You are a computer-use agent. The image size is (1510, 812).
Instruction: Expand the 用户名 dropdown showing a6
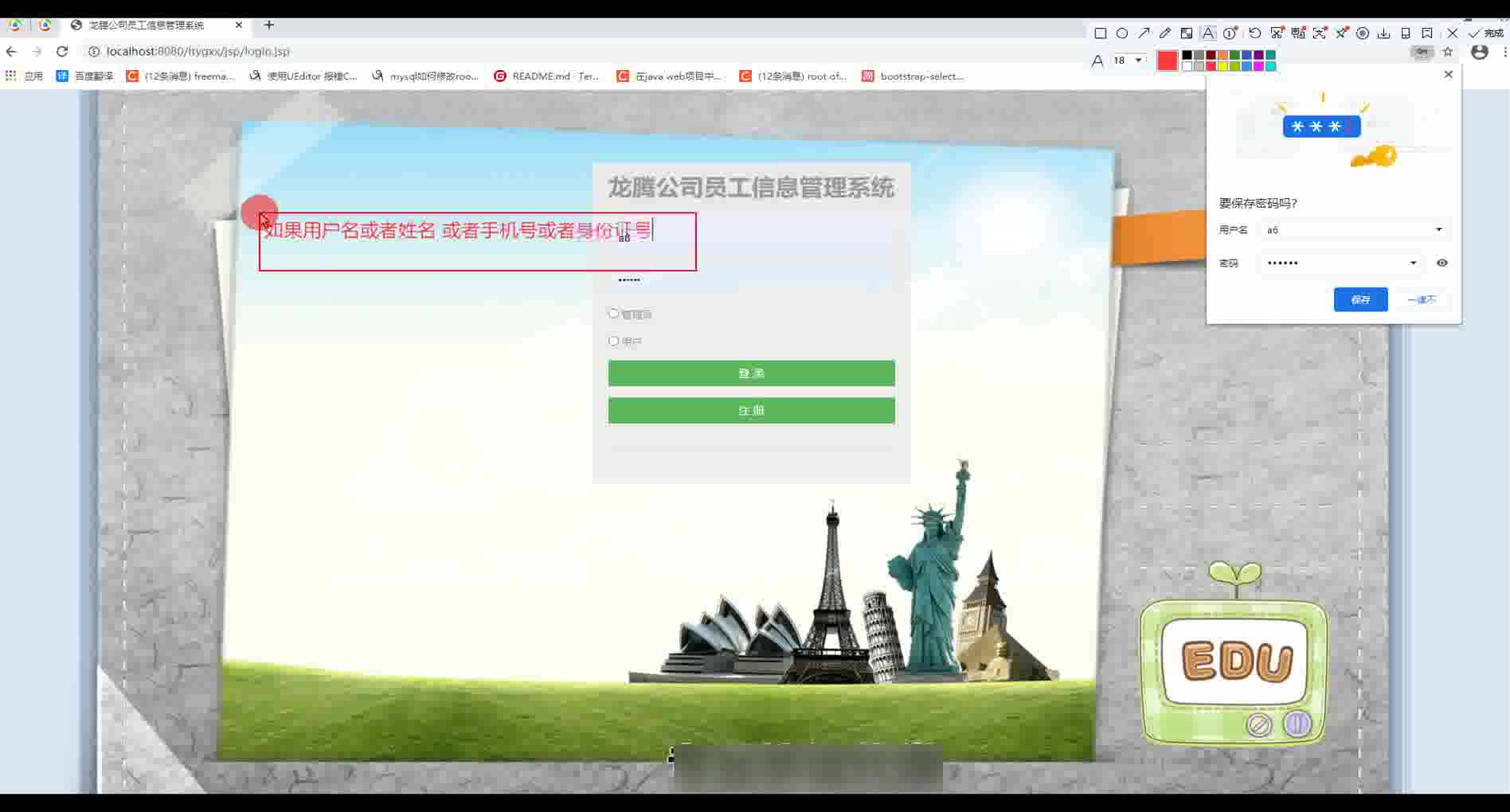1354,230
